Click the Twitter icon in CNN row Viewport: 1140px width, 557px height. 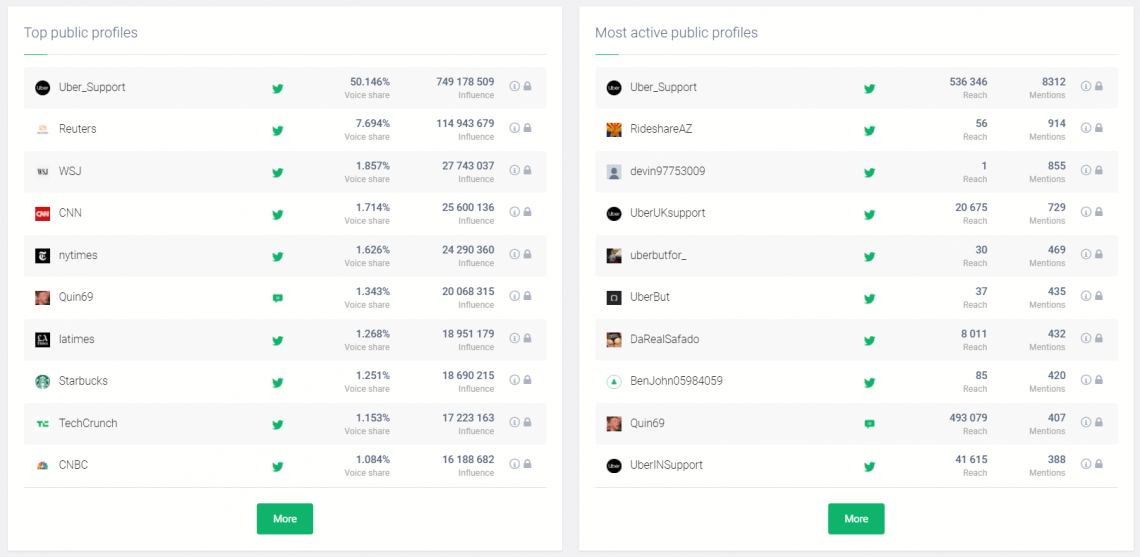click(x=277, y=215)
